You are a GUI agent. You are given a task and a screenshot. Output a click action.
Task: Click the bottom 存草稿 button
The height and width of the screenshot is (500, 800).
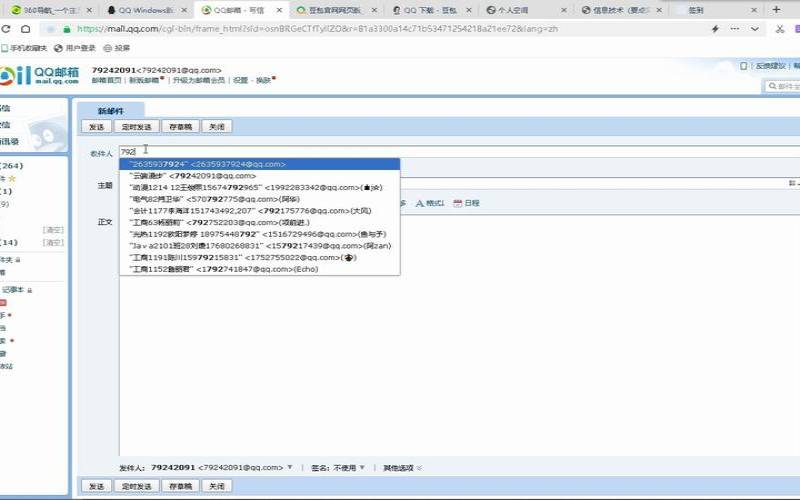point(180,486)
